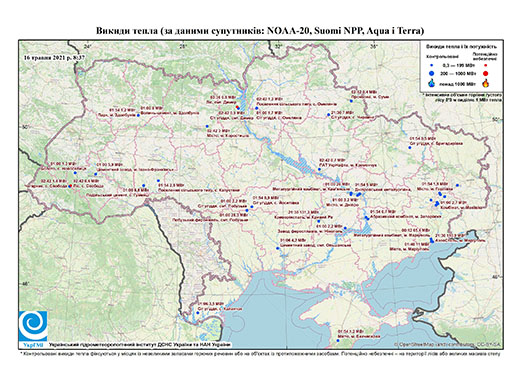Click the blue marker near Mariupol
This screenshot has height=368, width=520.
(432, 240)
